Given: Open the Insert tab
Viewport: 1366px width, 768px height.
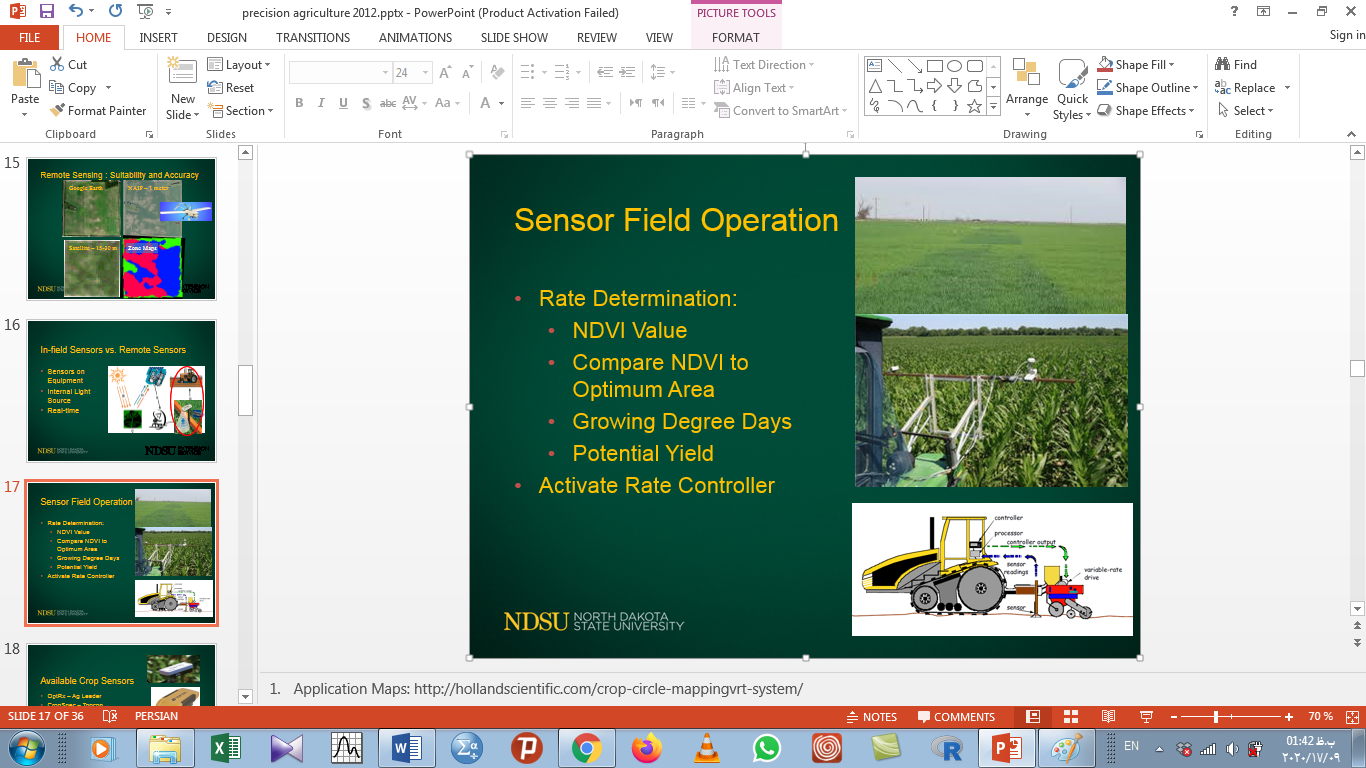Looking at the screenshot, I should click(159, 37).
